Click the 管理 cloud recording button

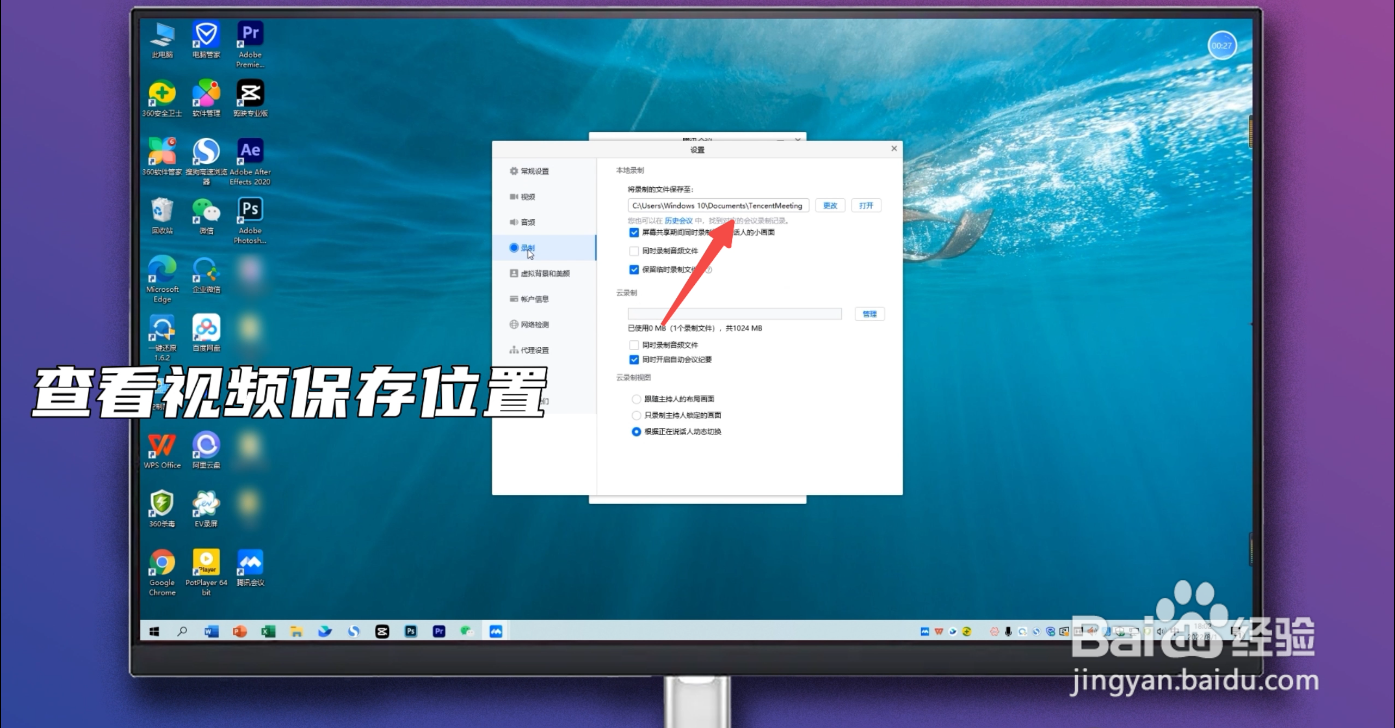coord(869,314)
